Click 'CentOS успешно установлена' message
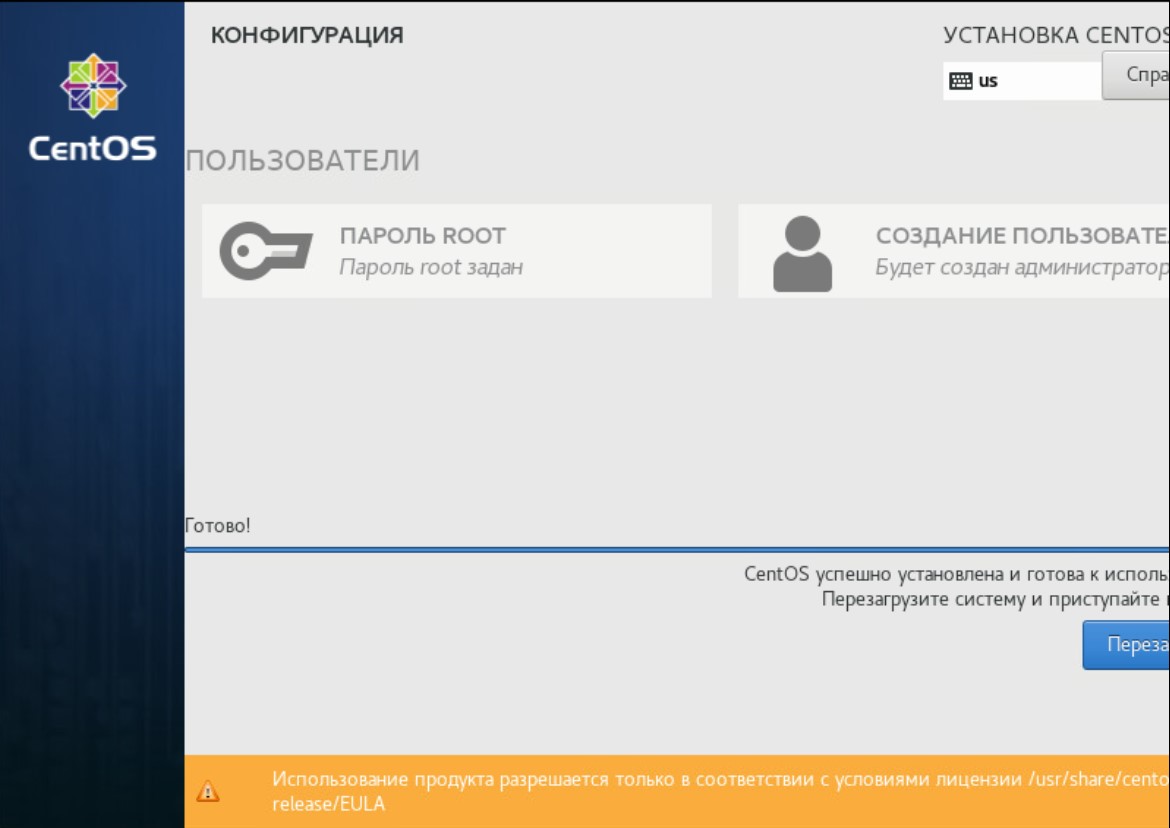The height and width of the screenshot is (828, 1170). click(x=957, y=574)
